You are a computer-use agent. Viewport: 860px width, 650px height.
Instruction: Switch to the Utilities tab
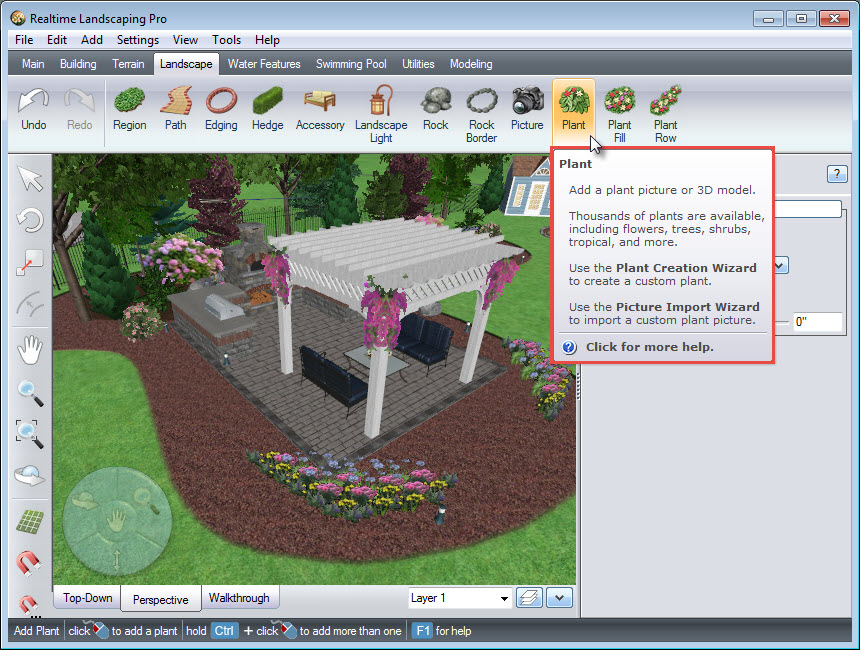(418, 64)
